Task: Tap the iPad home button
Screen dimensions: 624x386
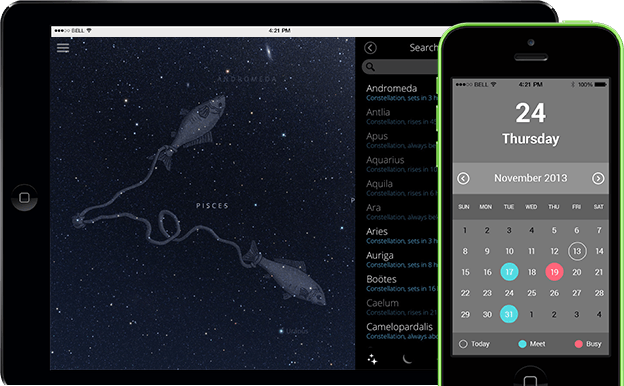Action: [x=24, y=197]
